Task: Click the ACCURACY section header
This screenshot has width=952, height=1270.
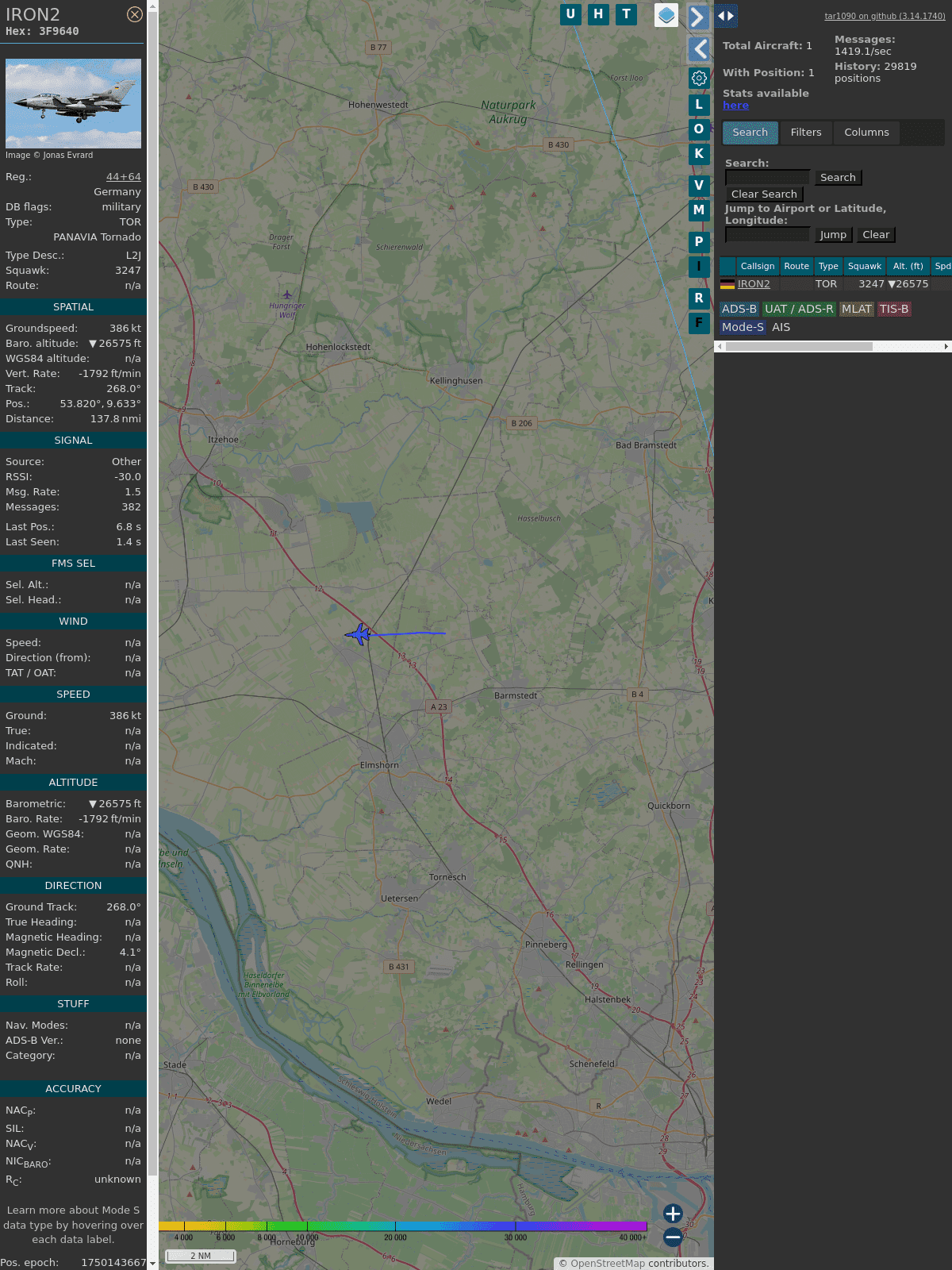Action: [x=73, y=1089]
